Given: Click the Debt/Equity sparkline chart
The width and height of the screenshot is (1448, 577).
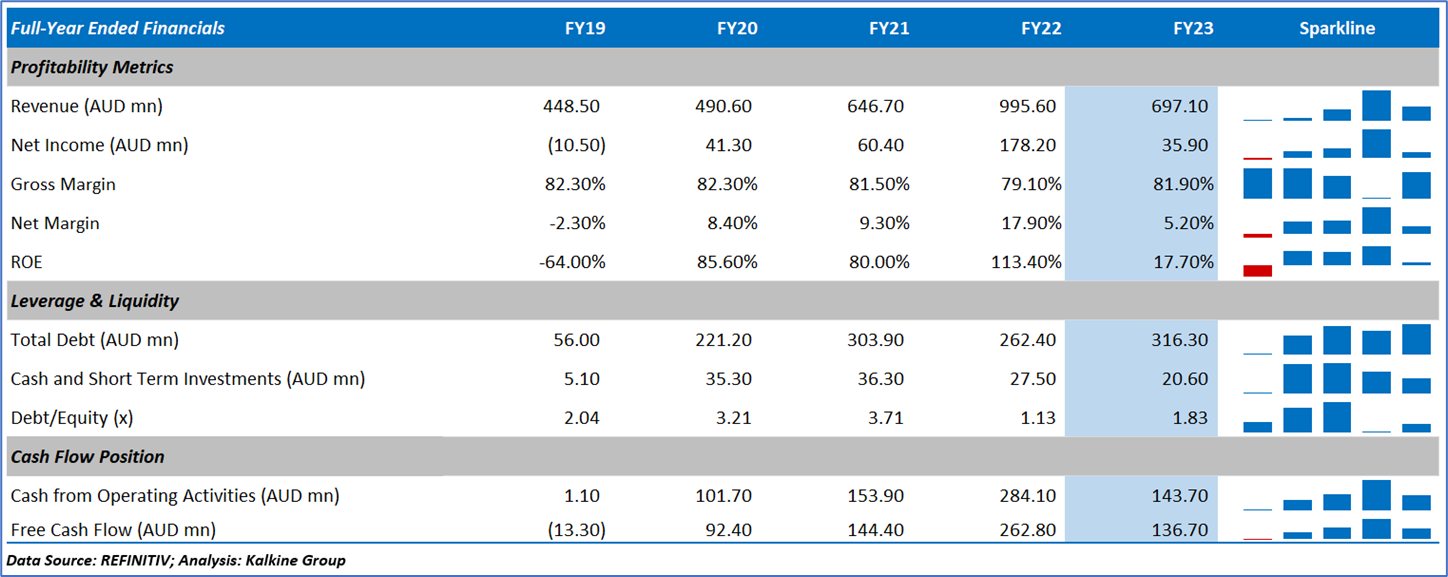Looking at the screenshot, I should 1337,418.
